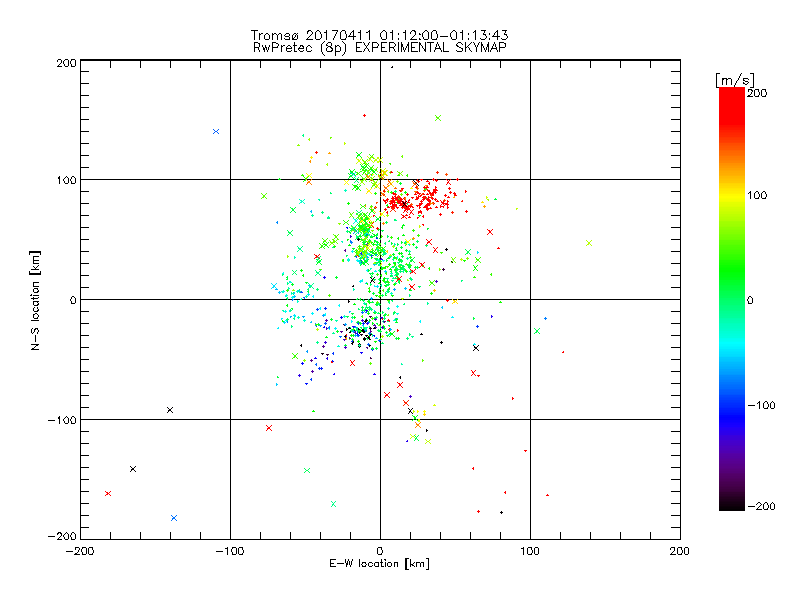Click the '200' label on the colorbar

coord(757,93)
